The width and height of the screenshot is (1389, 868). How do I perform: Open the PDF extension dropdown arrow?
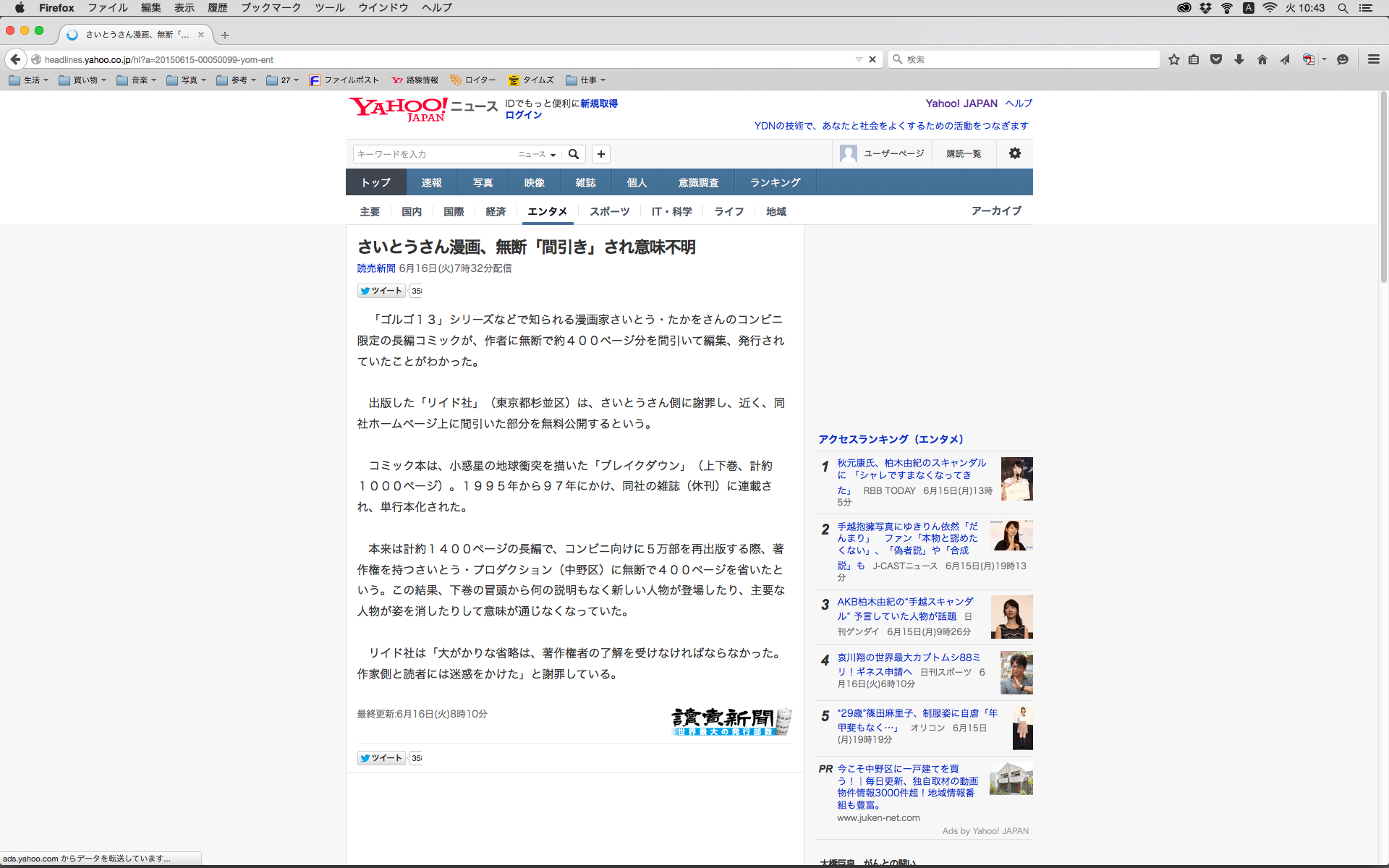click(x=1324, y=59)
